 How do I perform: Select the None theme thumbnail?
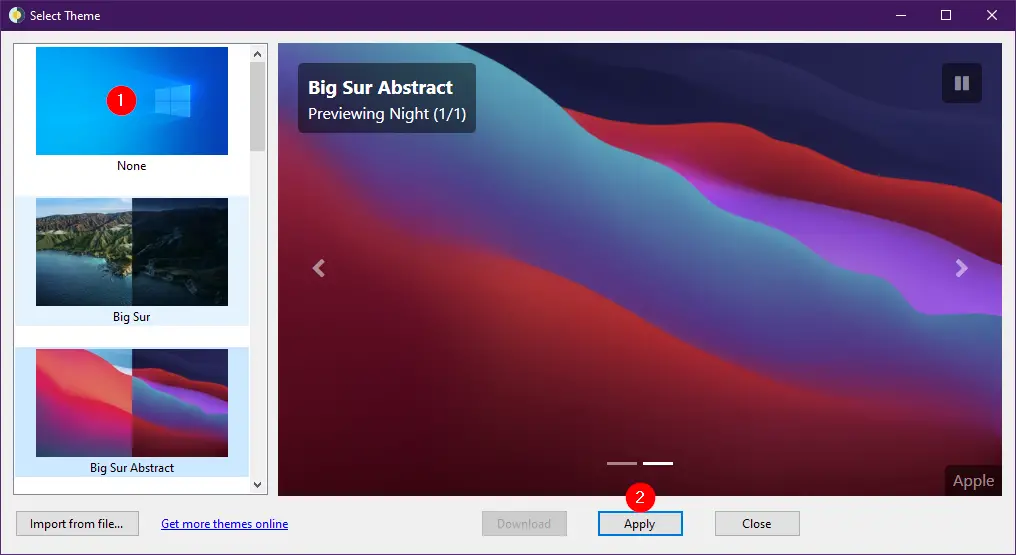pos(132,101)
